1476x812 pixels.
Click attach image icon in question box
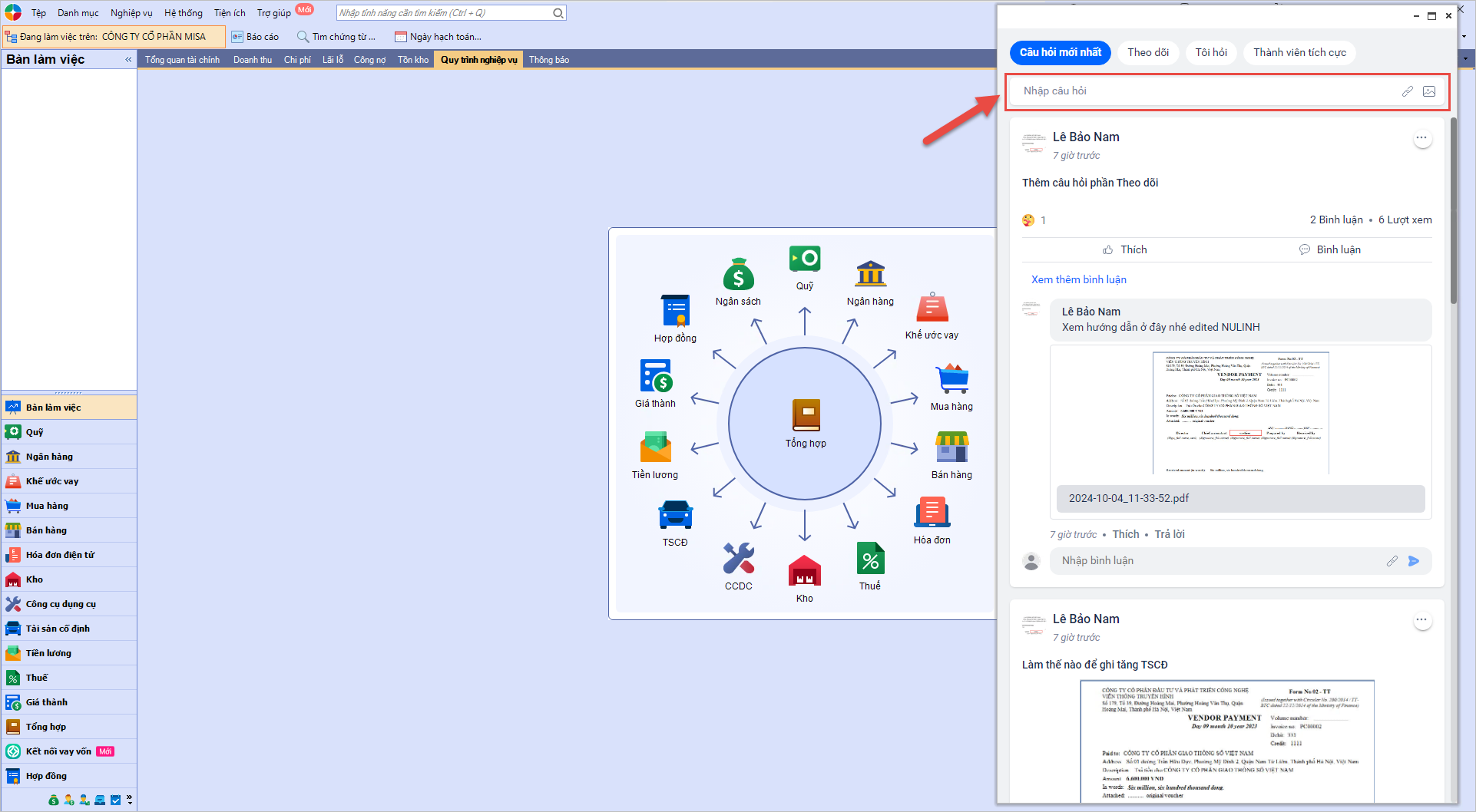coord(1428,91)
